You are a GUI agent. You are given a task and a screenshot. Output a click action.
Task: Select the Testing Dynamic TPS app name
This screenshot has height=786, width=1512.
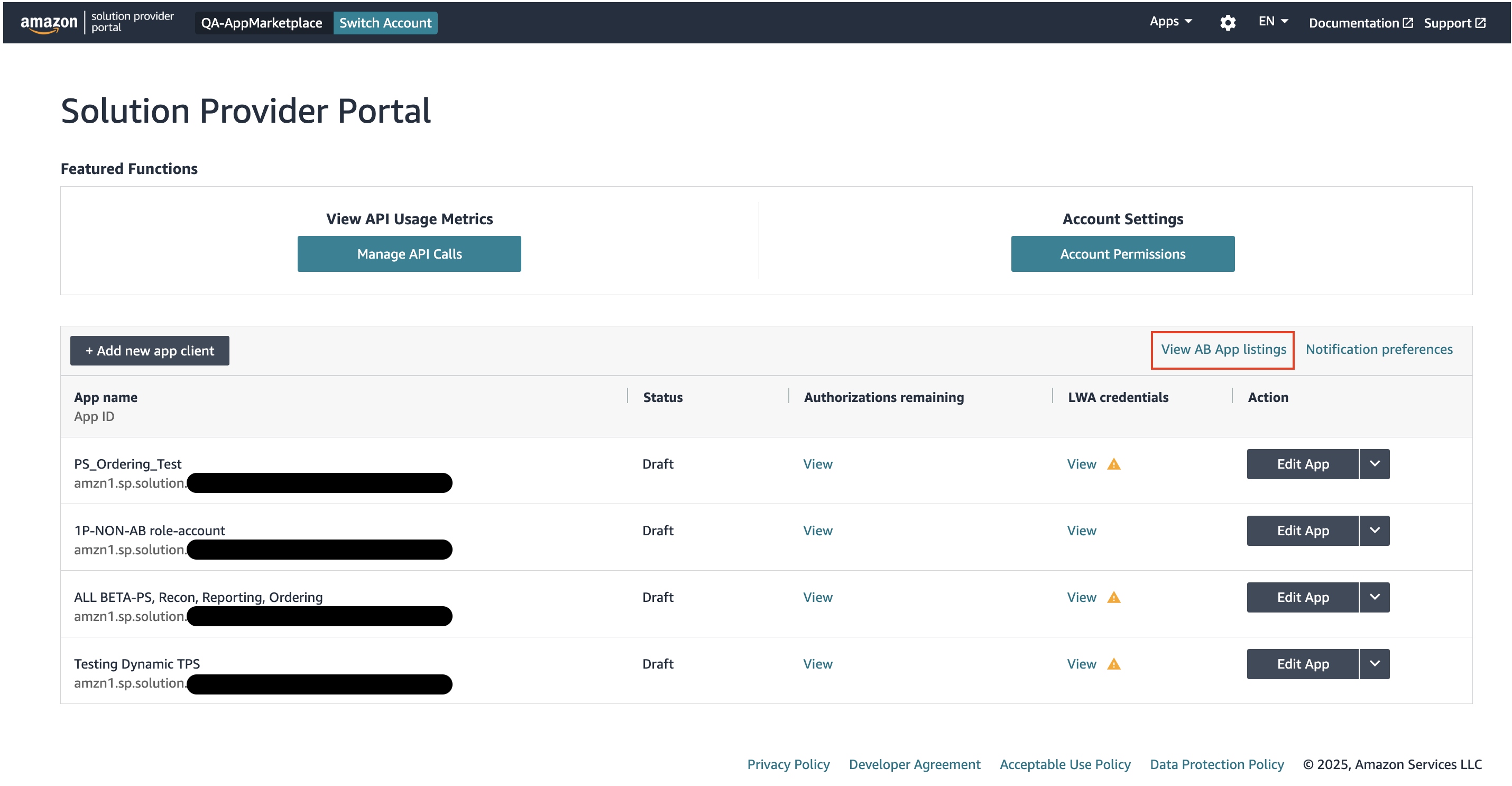(137, 664)
